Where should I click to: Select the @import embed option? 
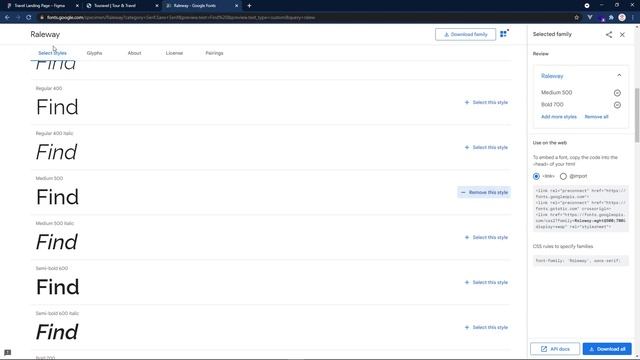point(563,176)
